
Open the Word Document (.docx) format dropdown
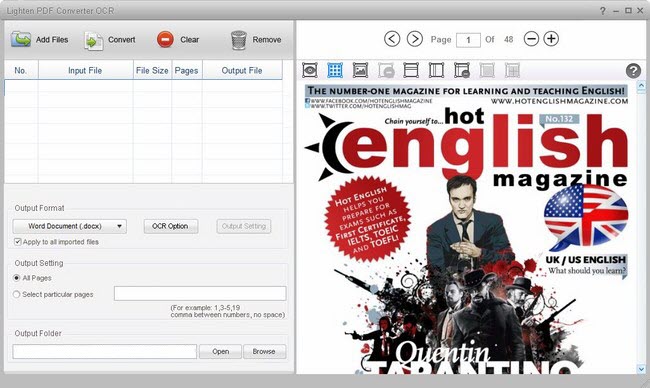click(x=70, y=226)
